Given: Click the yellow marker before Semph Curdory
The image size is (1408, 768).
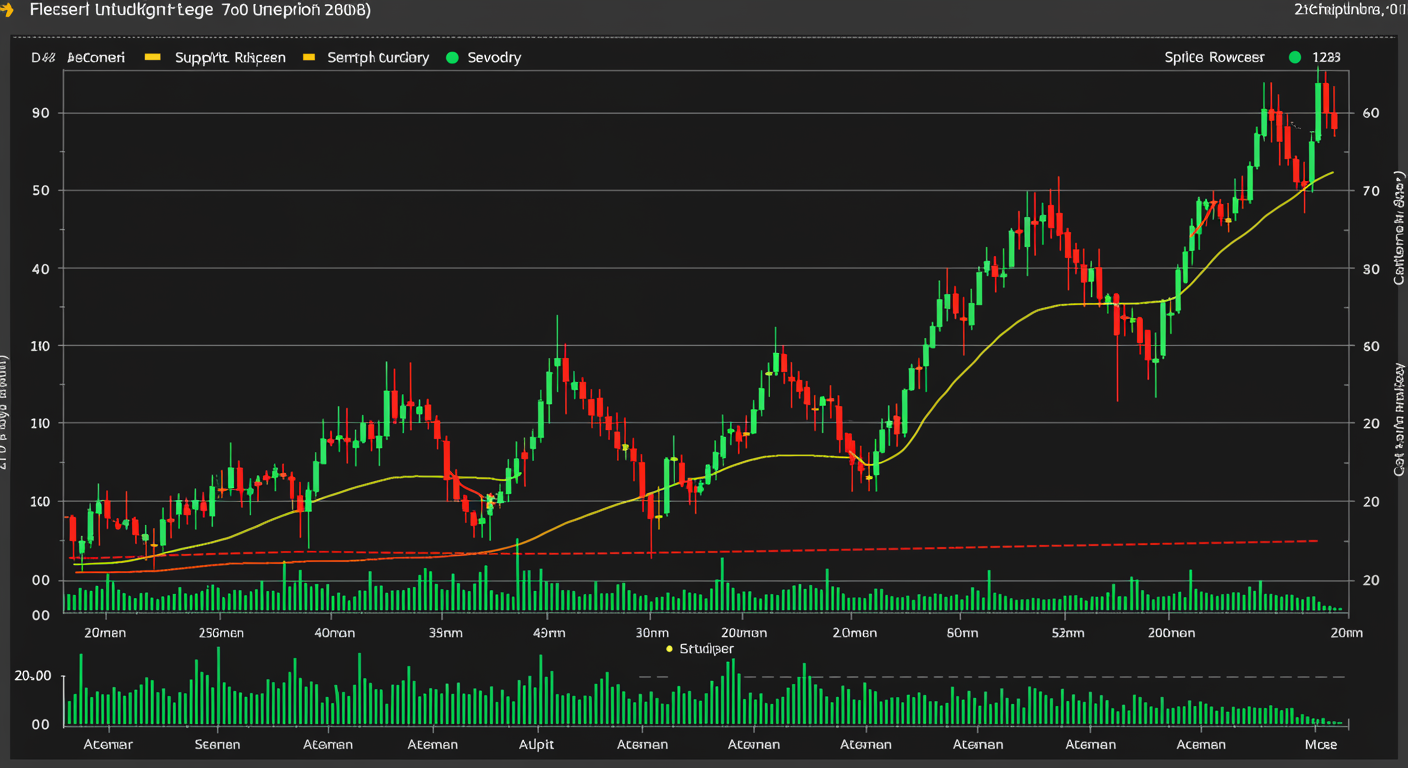Looking at the screenshot, I should click(x=308, y=58).
